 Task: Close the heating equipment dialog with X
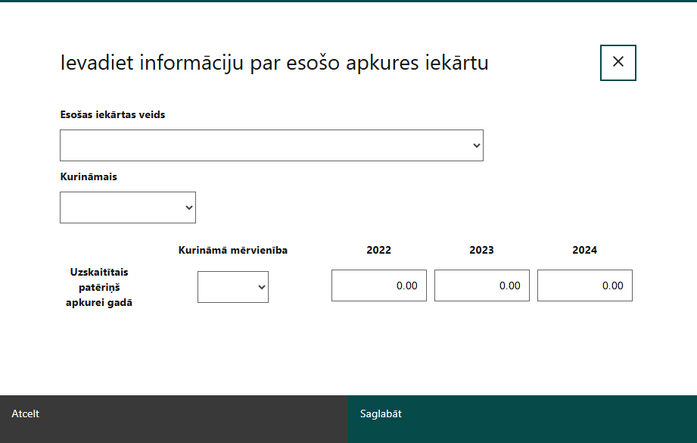[618, 63]
